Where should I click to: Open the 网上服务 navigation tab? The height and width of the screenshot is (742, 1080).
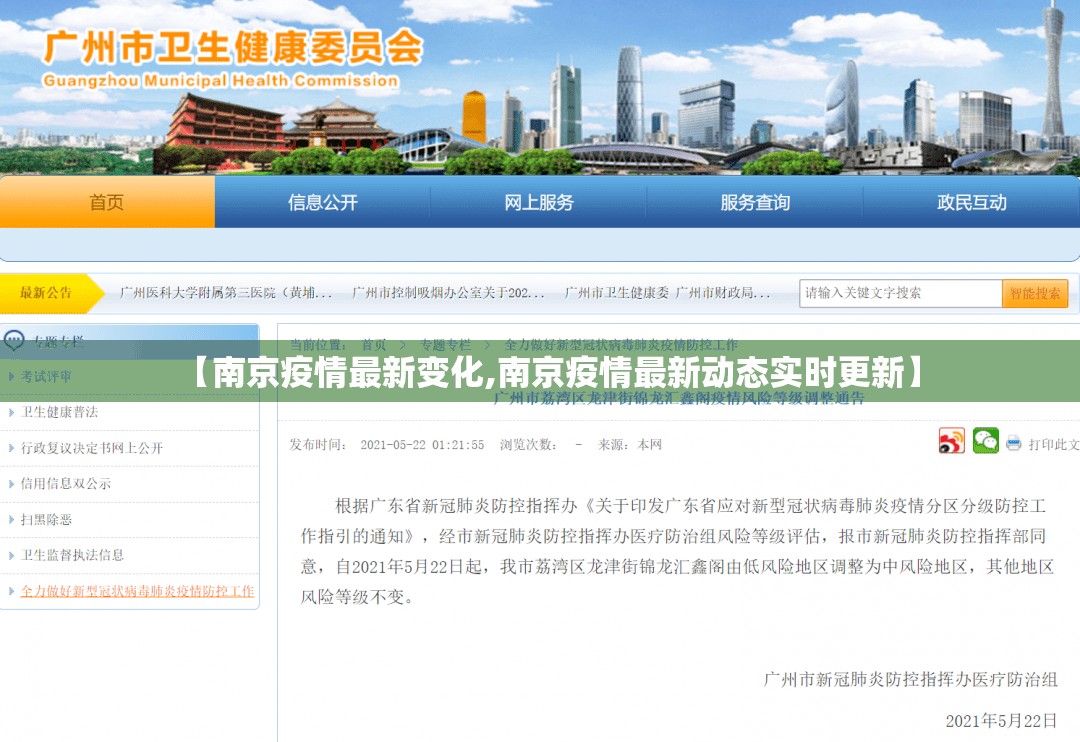coord(538,203)
